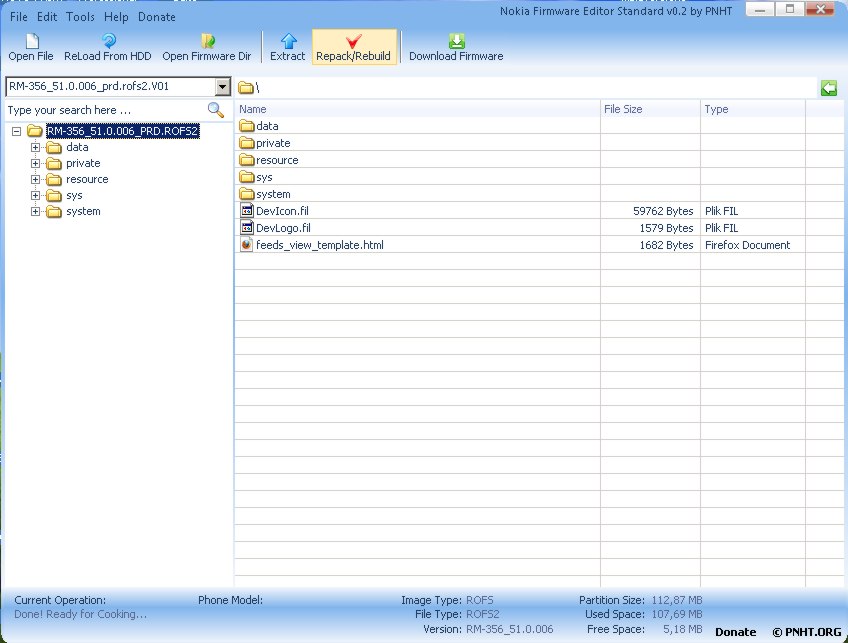
Task: Expand the sys tree node
Action: coord(36,195)
